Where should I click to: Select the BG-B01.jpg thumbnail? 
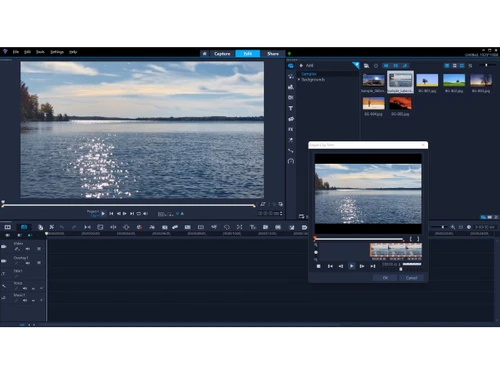tap(427, 80)
